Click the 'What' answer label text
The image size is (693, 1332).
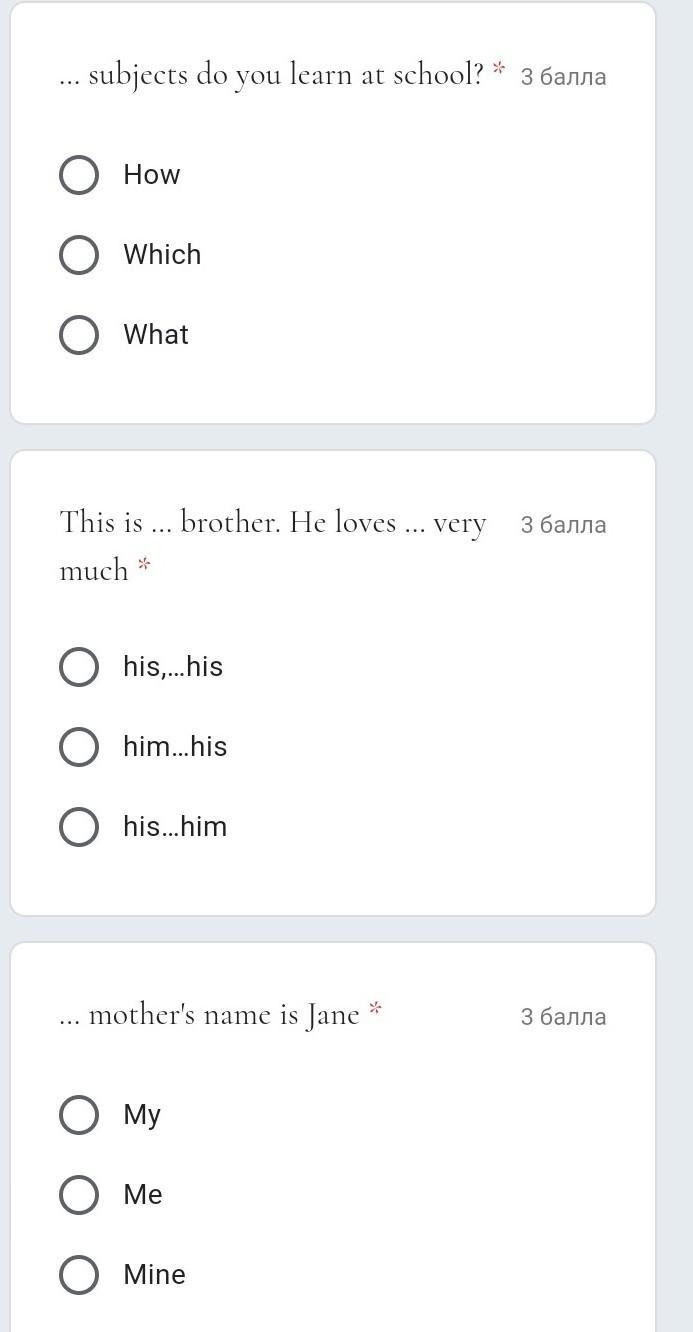156,335
